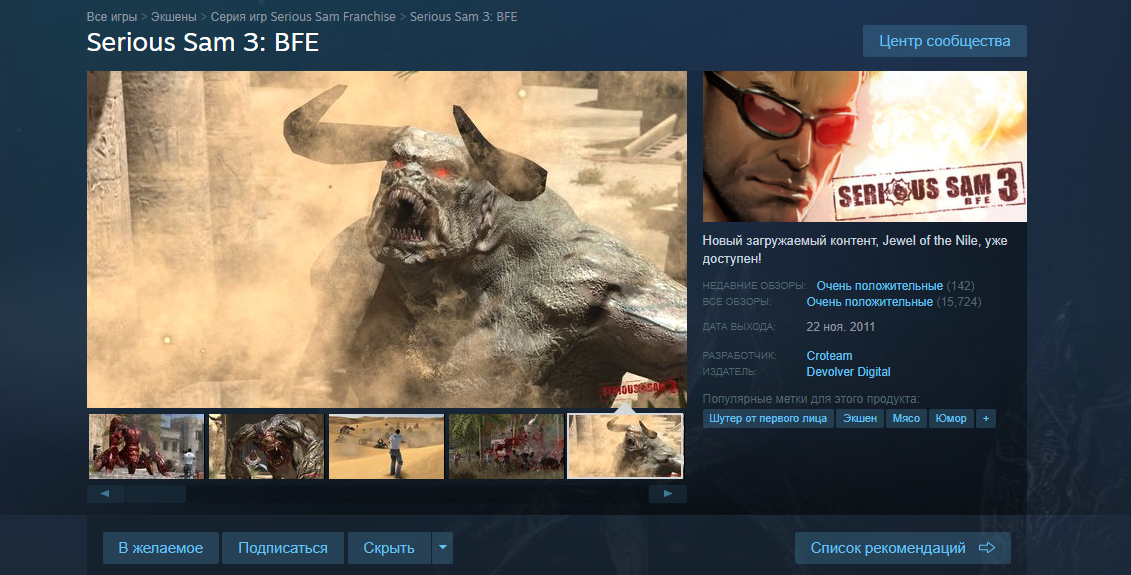Click the 'Скрыть' button

click(389, 548)
